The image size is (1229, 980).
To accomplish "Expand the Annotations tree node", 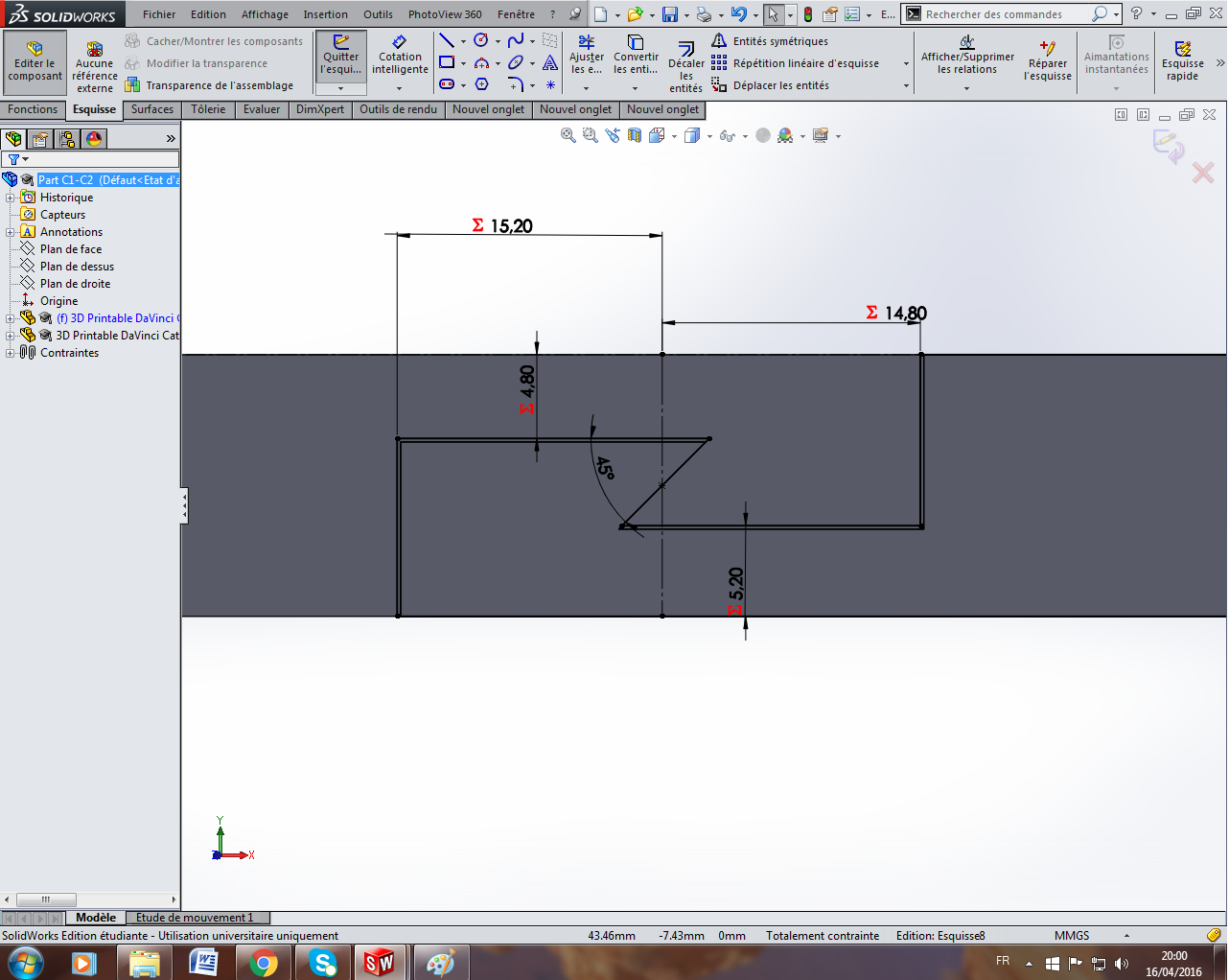I will click(11, 232).
